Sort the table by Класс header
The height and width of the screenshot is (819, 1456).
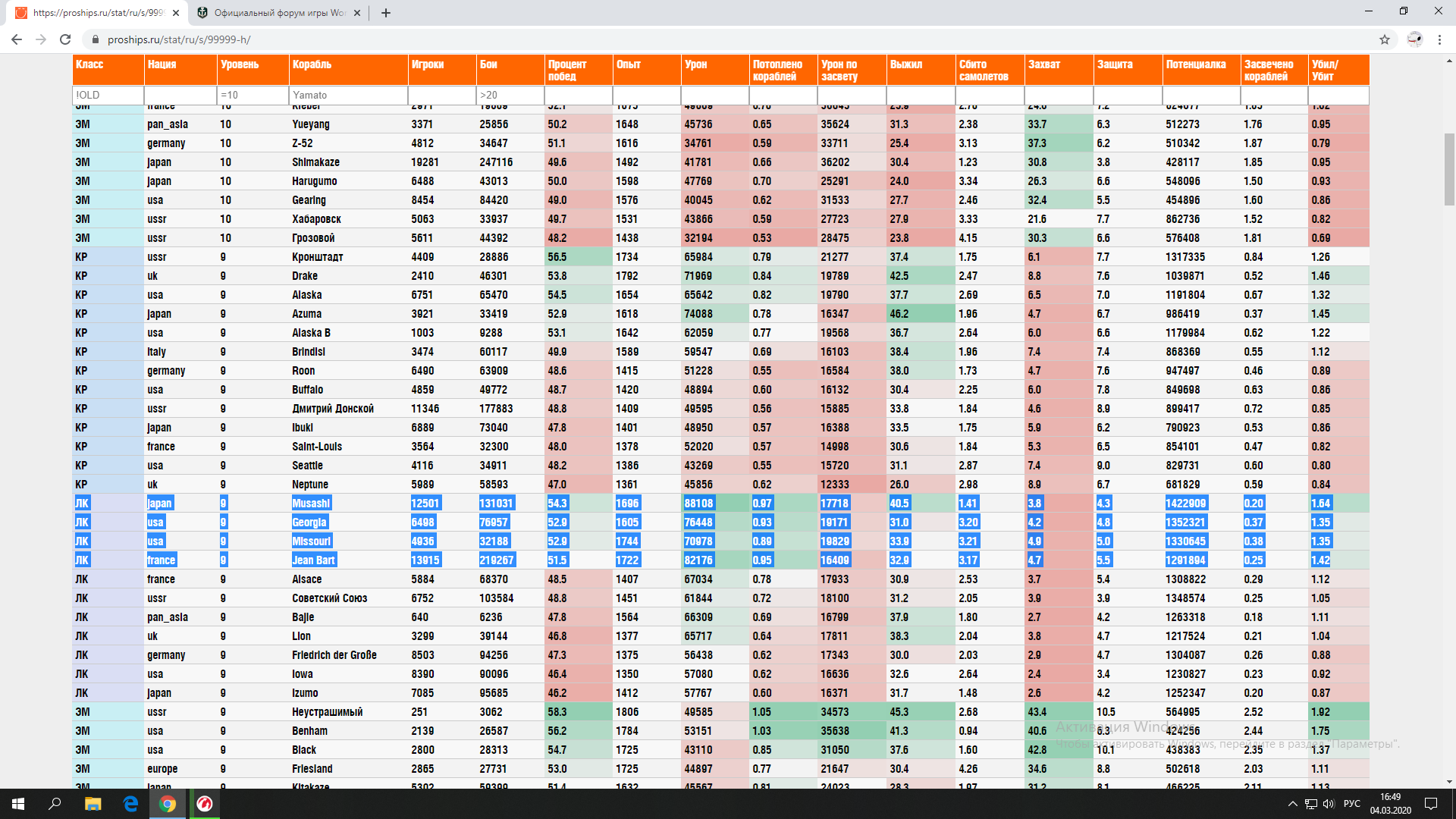click(x=108, y=70)
